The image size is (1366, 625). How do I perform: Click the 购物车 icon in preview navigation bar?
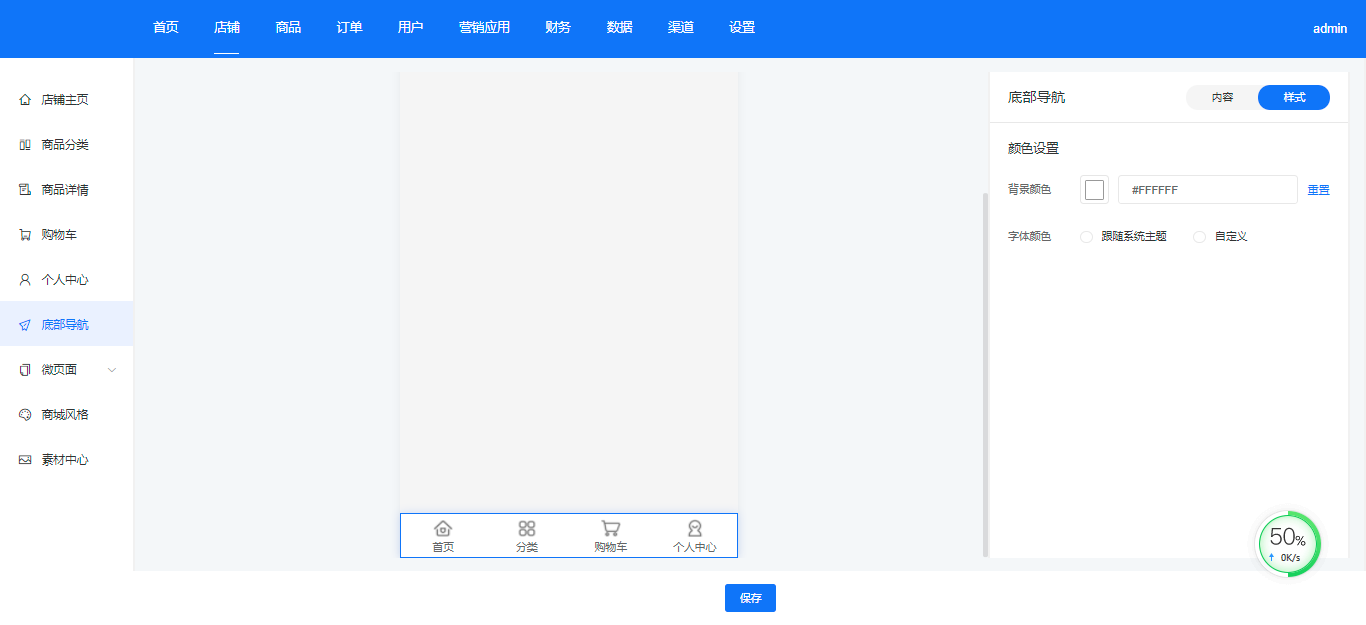coord(610,528)
